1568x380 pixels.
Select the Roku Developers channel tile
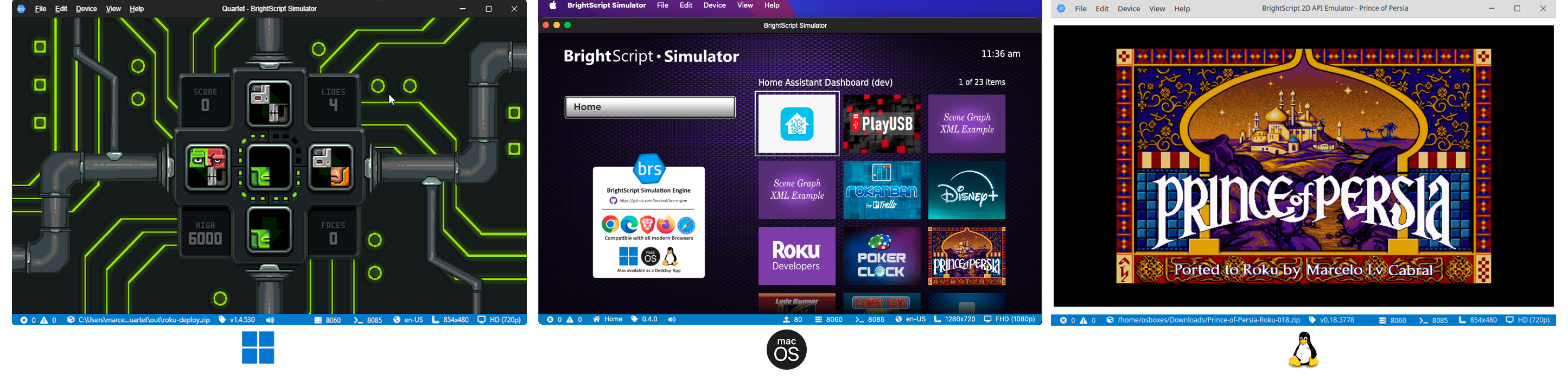797,256
